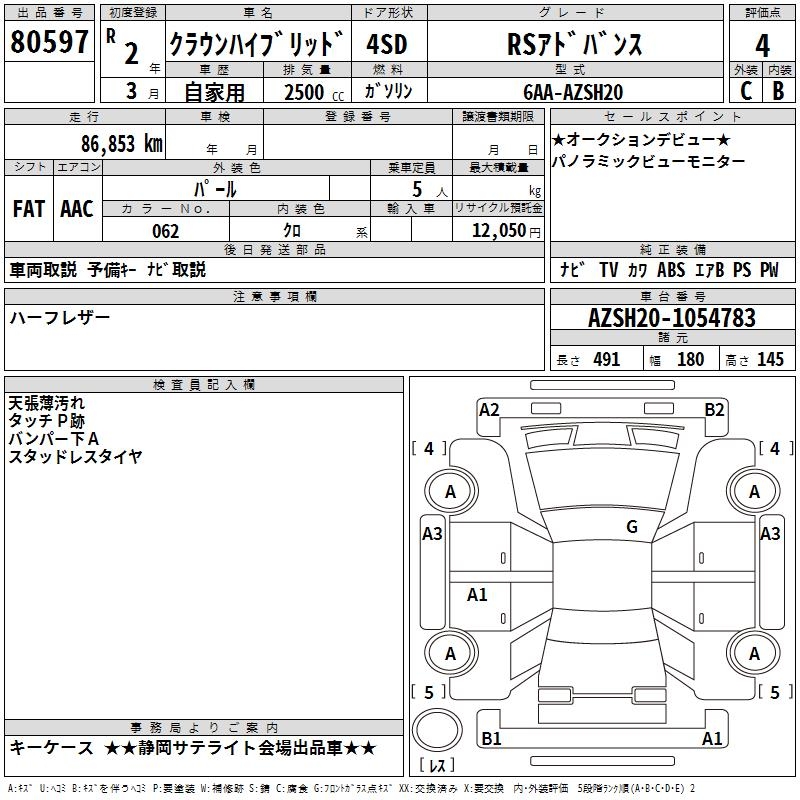Click the displacement value 2500 cc
Screen dimensions: 800x800
[314, 92]
